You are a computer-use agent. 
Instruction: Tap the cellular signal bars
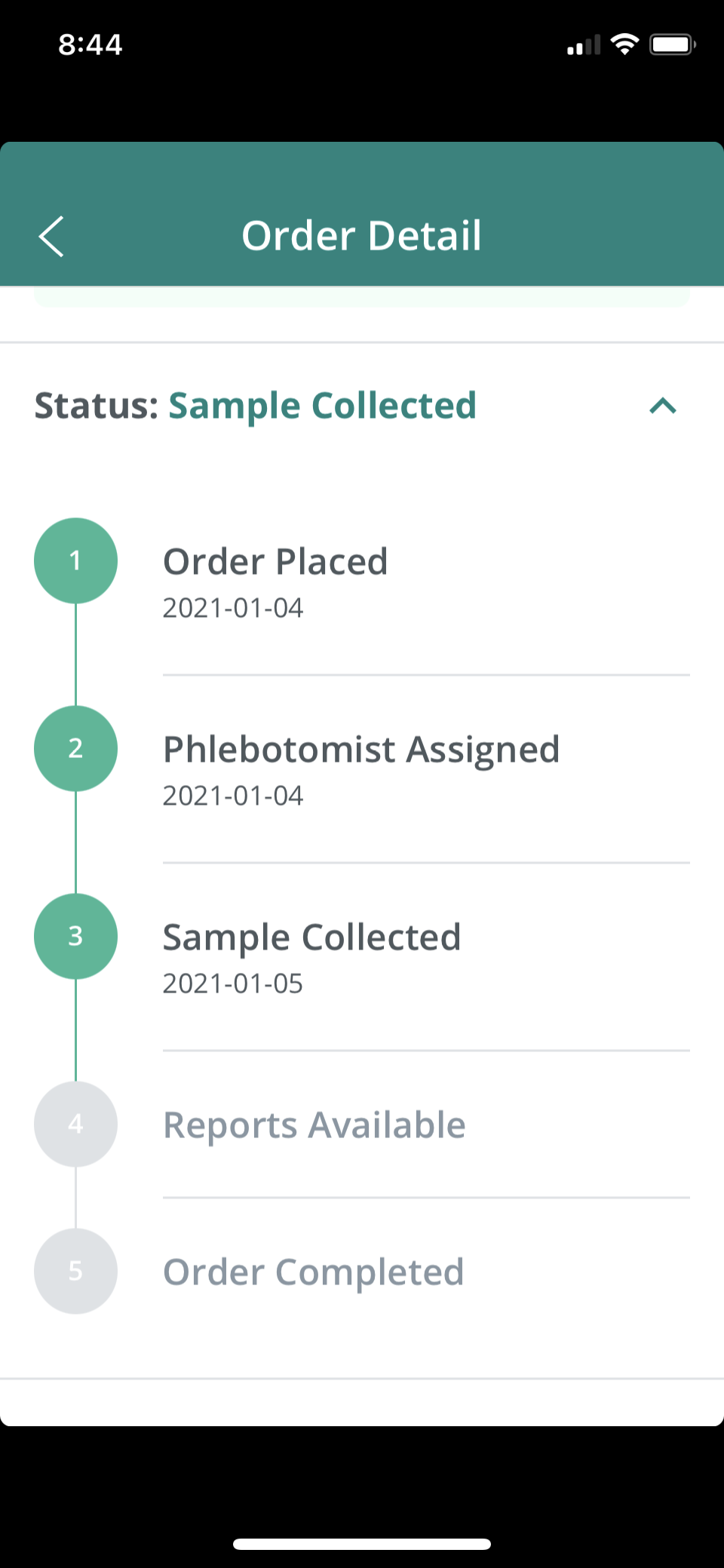584,46
